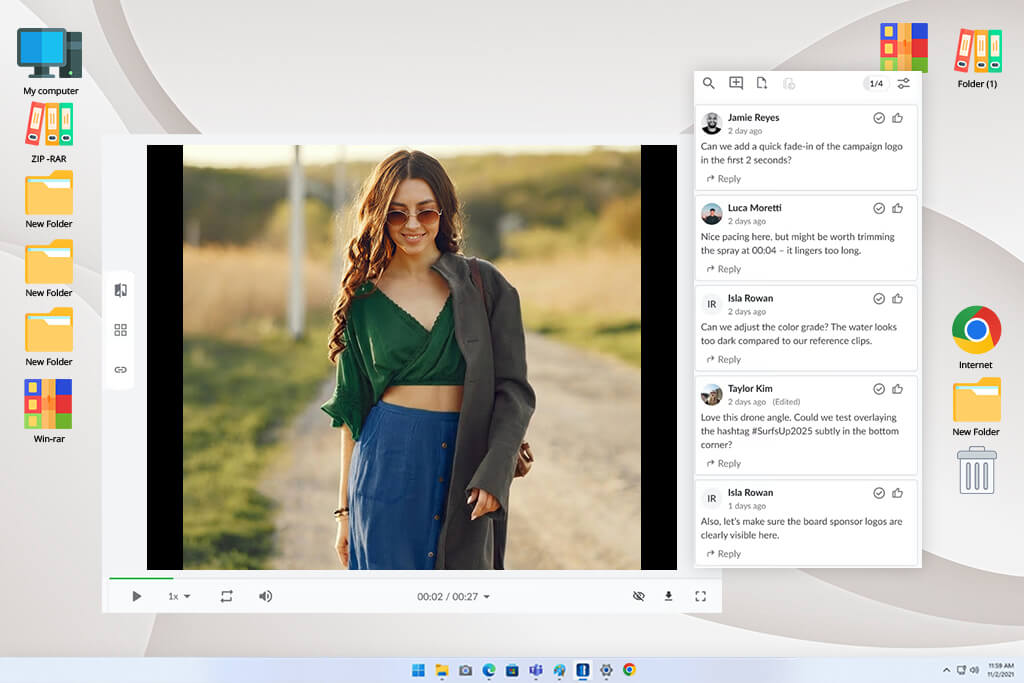Select the ZIP-RAR desktop icon

pos(49,133)
